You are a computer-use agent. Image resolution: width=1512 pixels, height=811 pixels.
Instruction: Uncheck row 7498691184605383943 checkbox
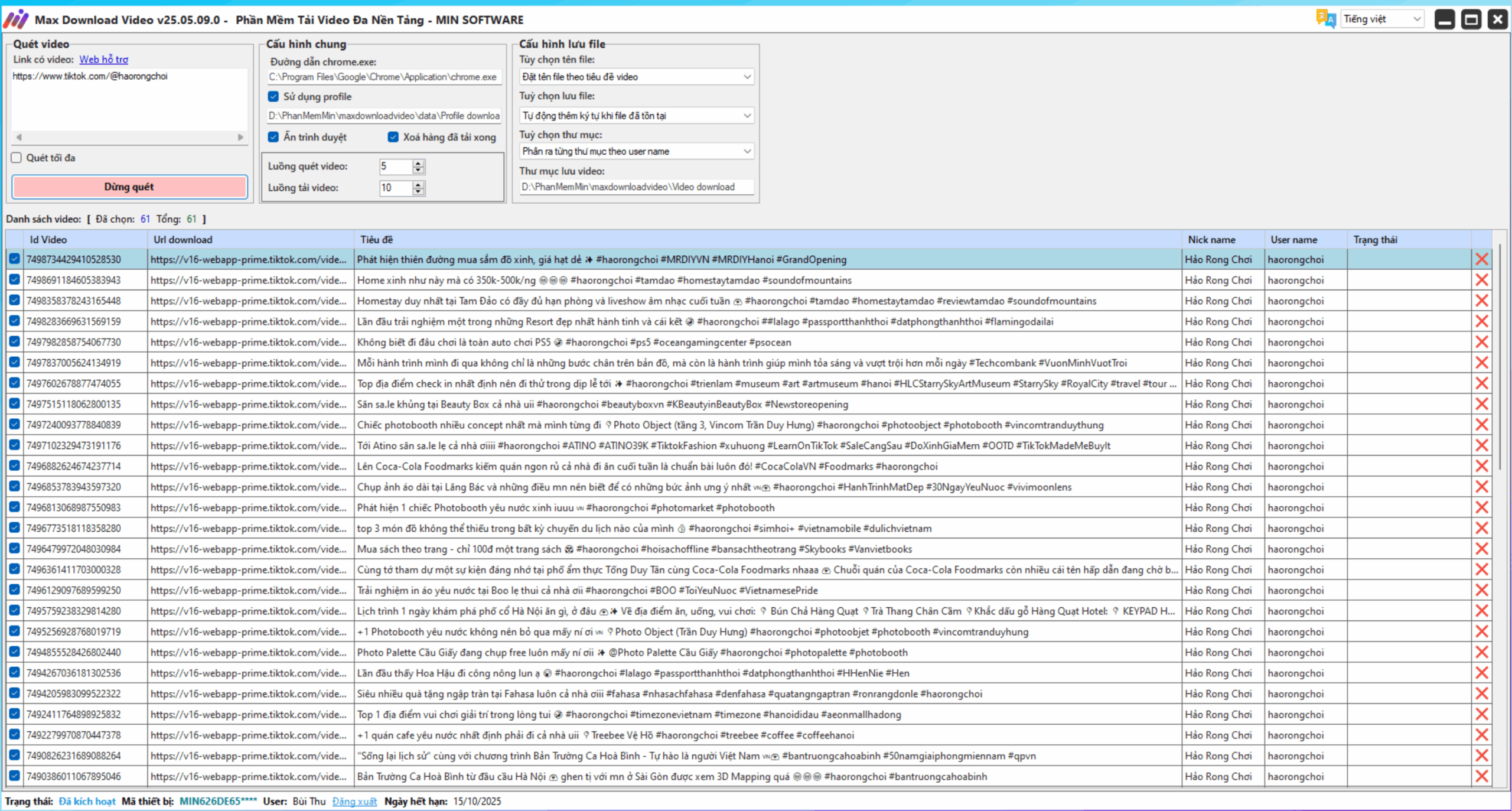(15, 279)
